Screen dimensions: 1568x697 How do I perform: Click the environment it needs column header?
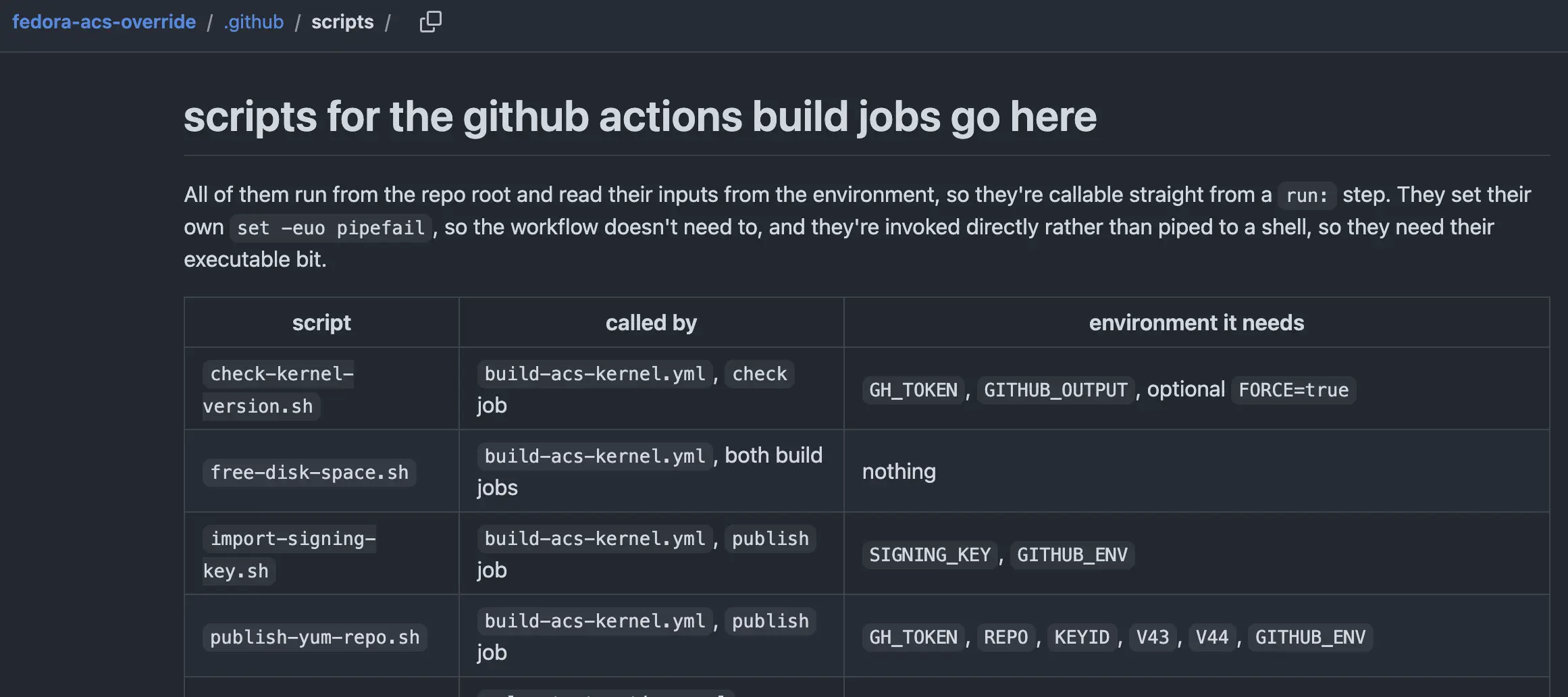[x=1197, y=322]
